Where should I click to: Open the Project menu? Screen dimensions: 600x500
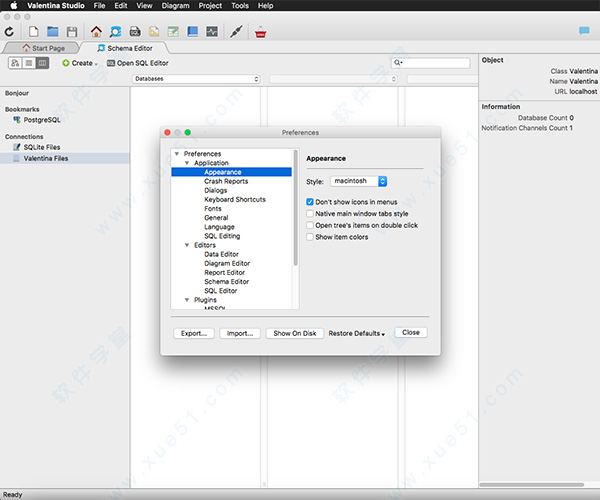[x=210, y=5]
